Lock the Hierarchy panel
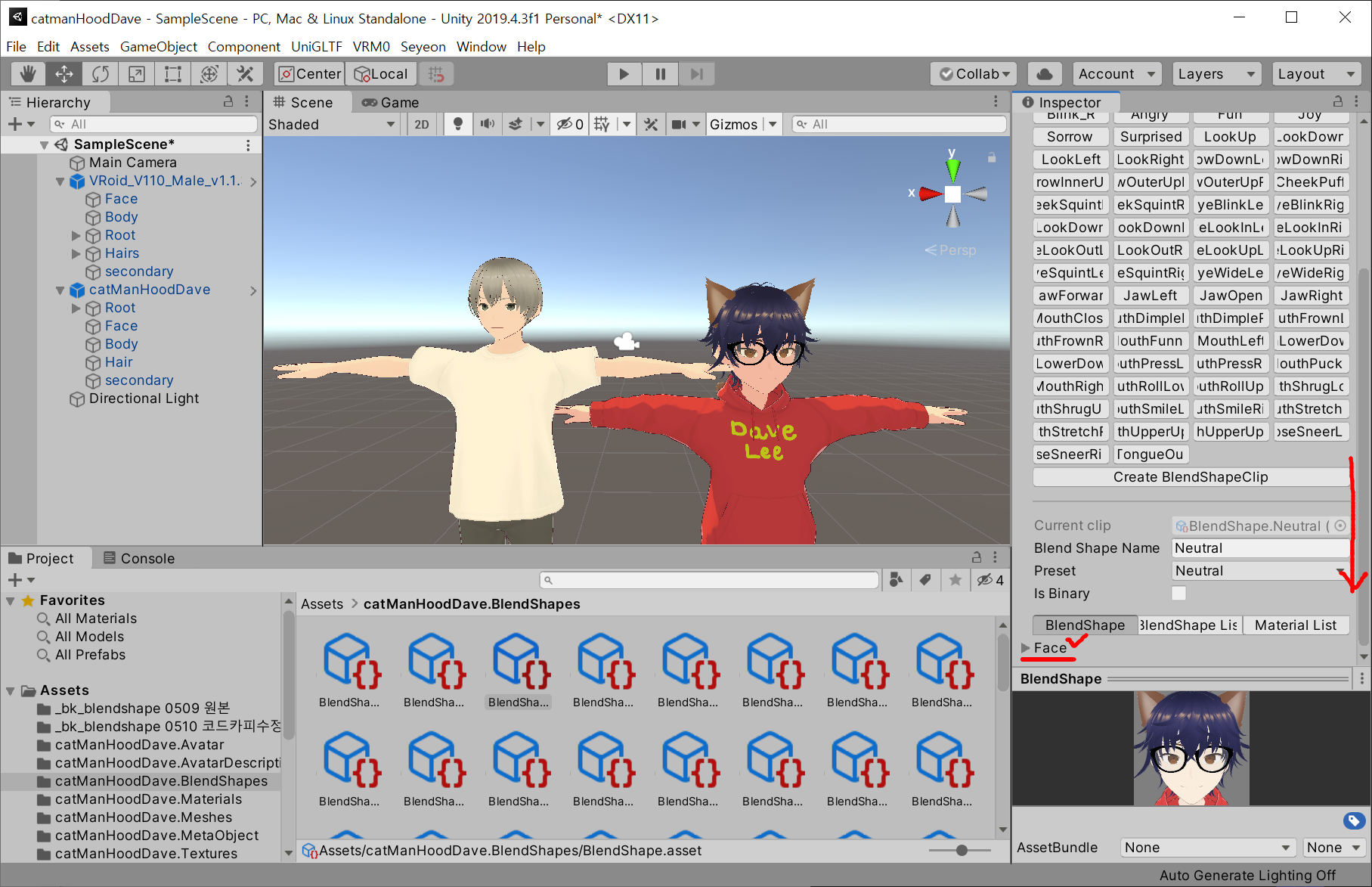Viewport: 1372px width, 887px height. coord(228,101)
